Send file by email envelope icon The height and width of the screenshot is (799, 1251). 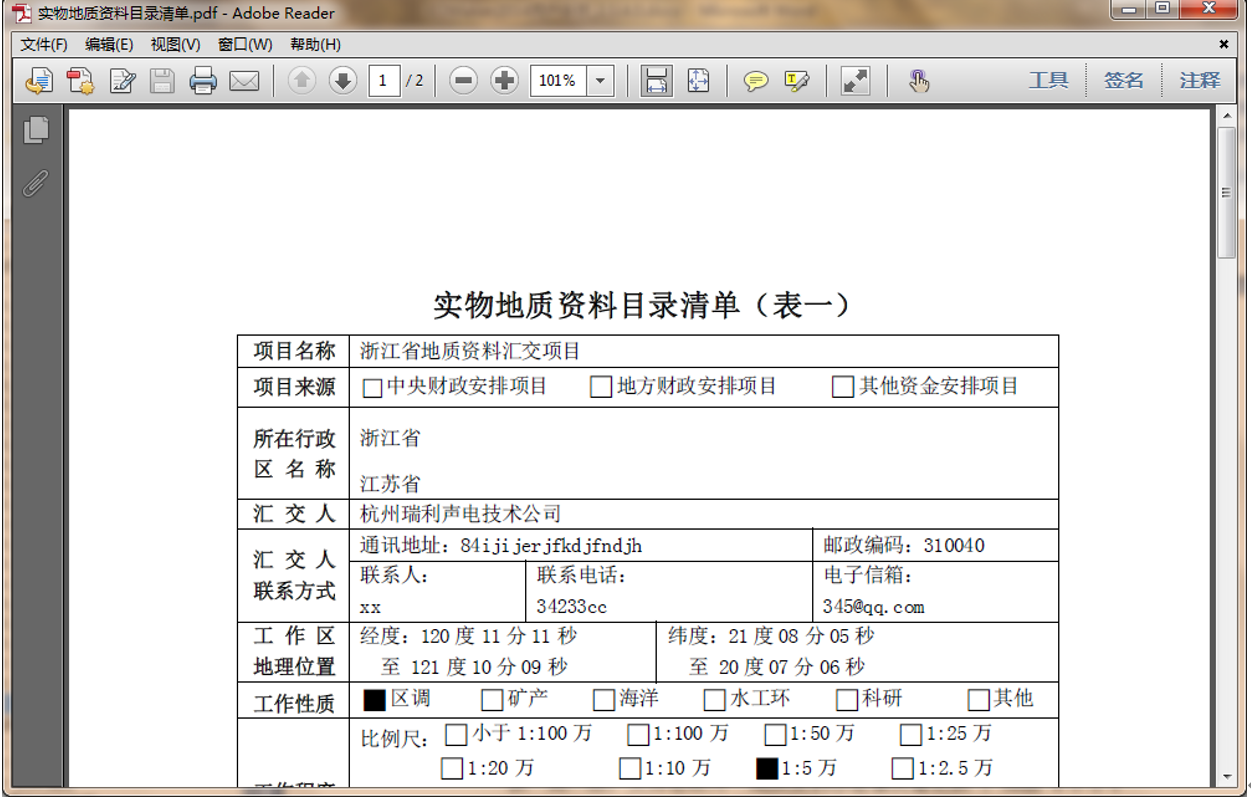244,81
